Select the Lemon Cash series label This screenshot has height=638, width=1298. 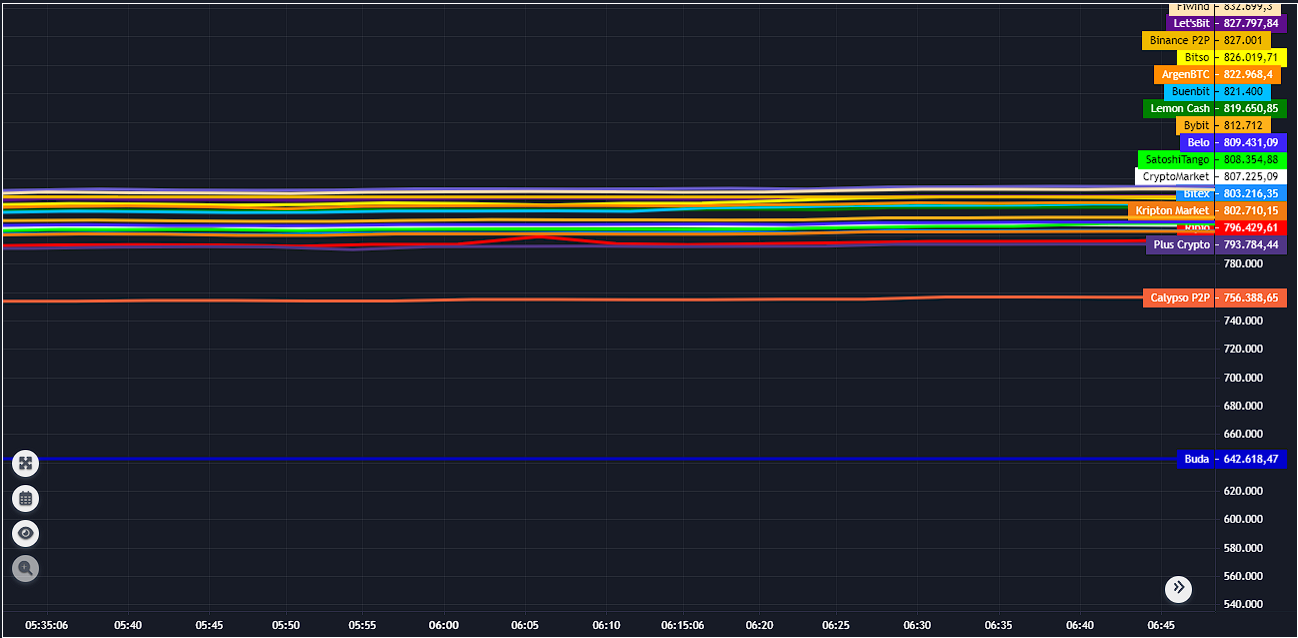pyautogui.click(x=1179, y=108)
